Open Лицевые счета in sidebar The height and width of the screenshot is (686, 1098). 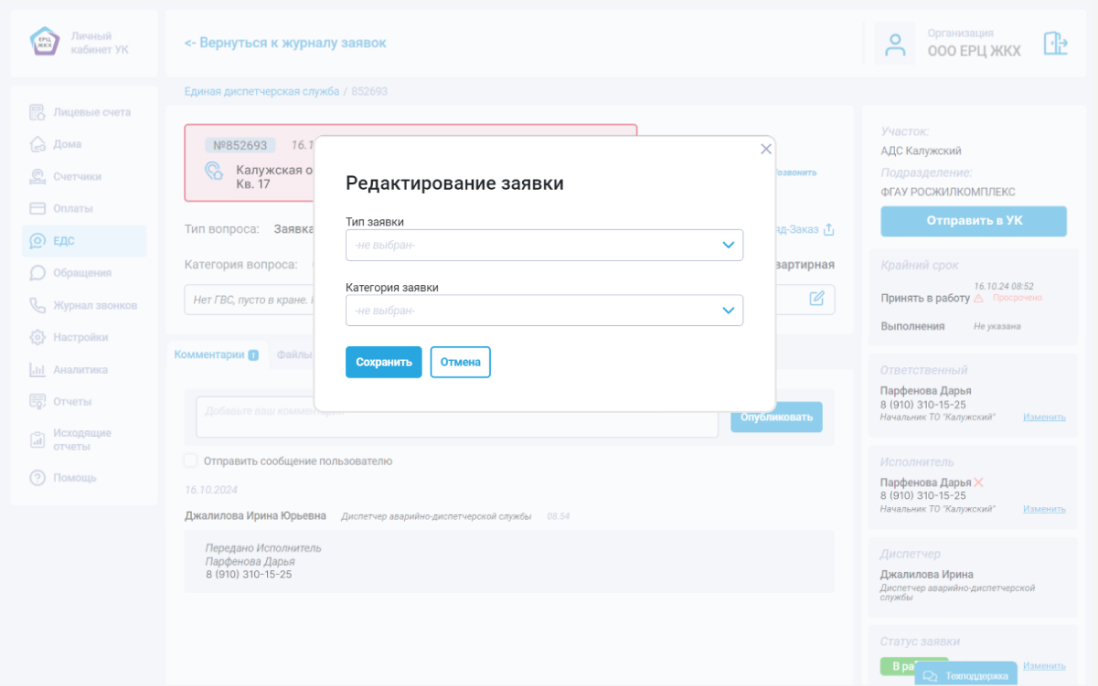(x=91, y=112)
